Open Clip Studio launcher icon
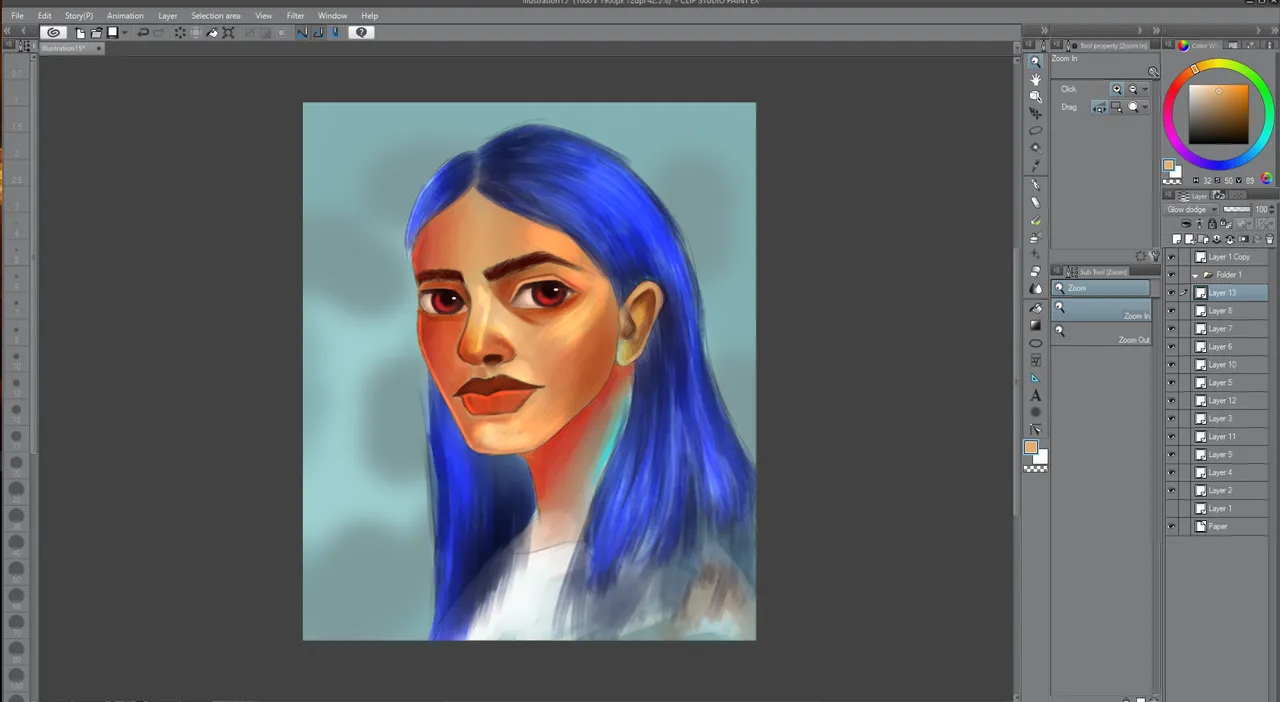This screenshot has width=1280, height=702. point(54,32)
